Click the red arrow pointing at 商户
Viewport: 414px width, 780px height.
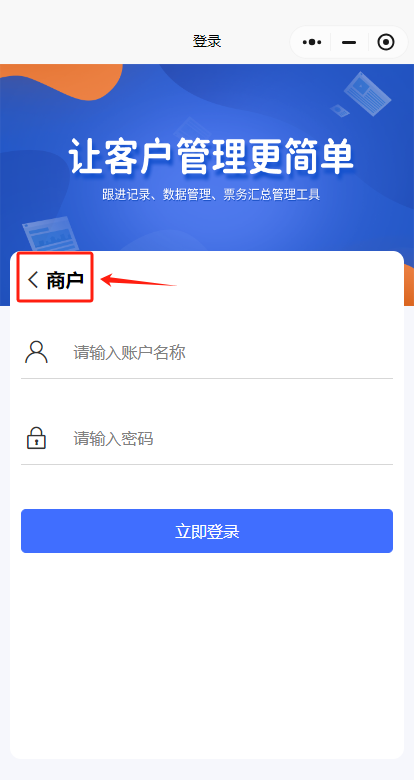pos(138,280)
